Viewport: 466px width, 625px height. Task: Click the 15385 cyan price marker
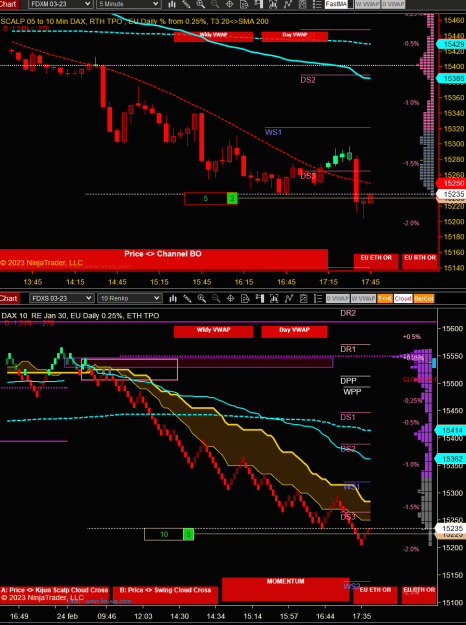452,79
